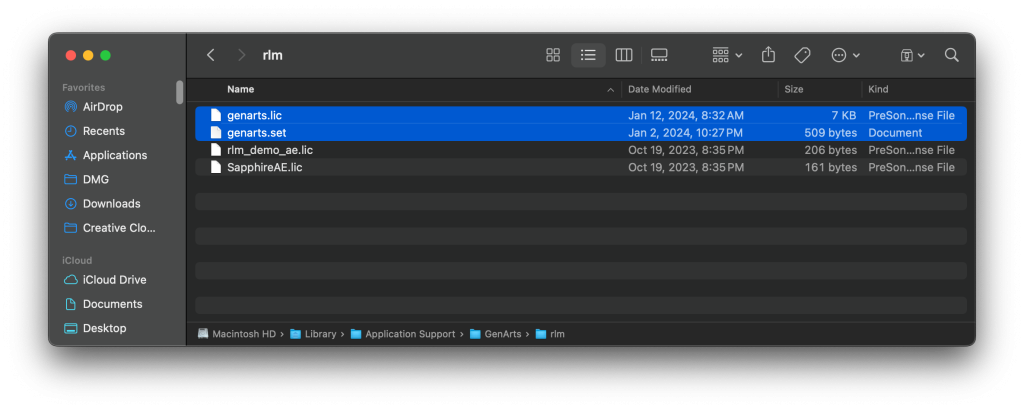
Task: Sort by the Date Modified column
Action: (x=660, y=89)
